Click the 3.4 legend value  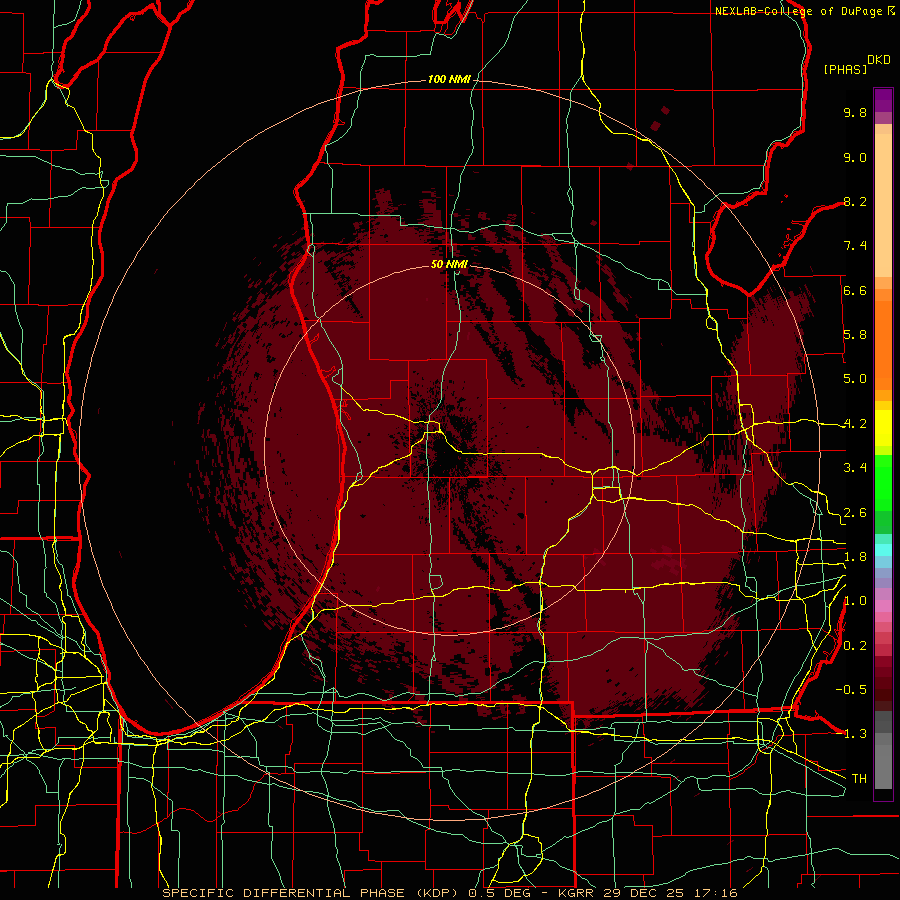855,468
